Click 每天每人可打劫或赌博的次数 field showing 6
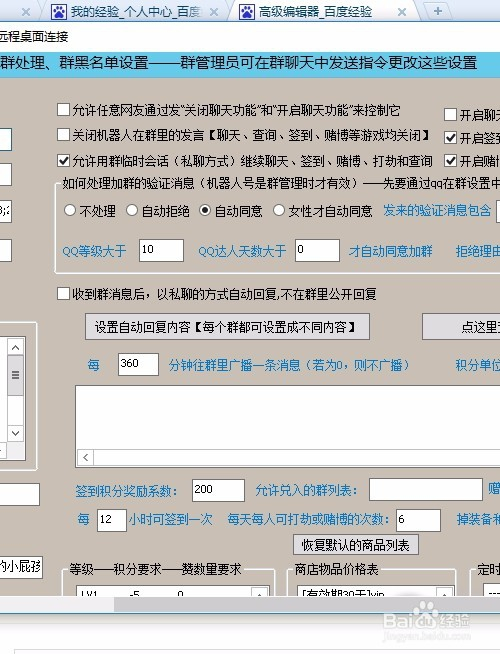 click(418, 520)
